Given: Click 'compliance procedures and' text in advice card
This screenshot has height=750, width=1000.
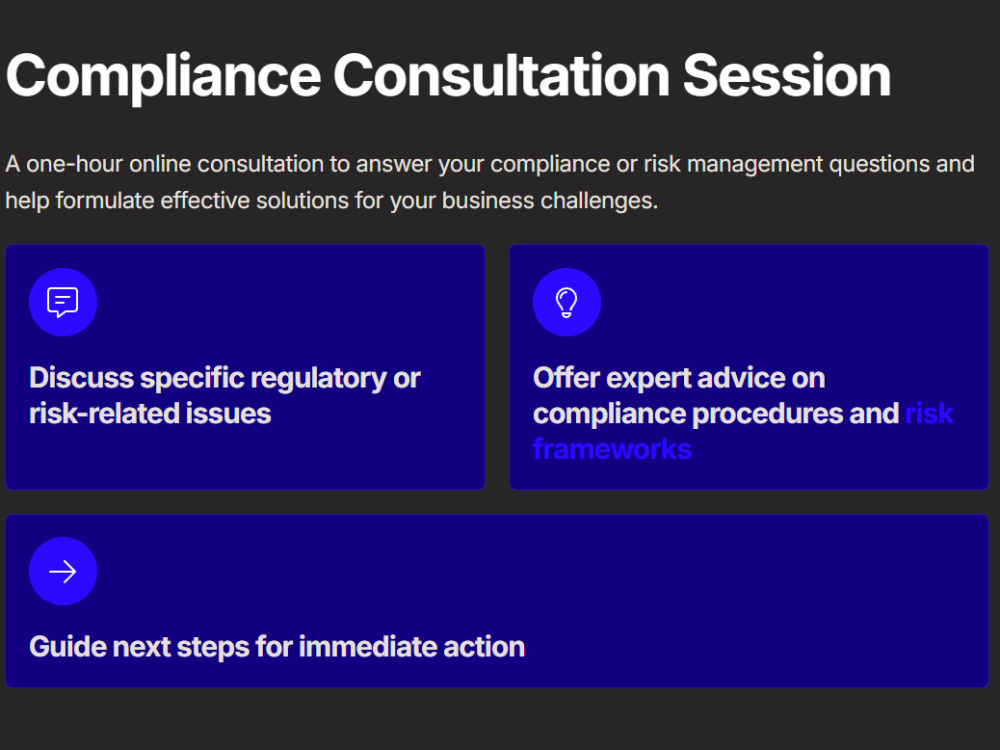Looking at the screenshot, I should click(x=716, y=414).
